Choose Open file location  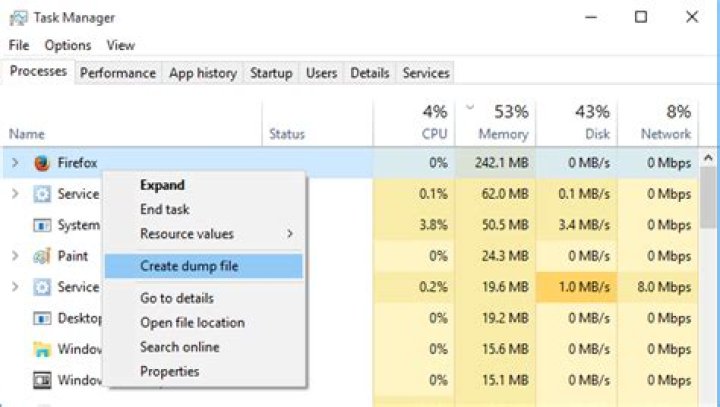[192, 322]
